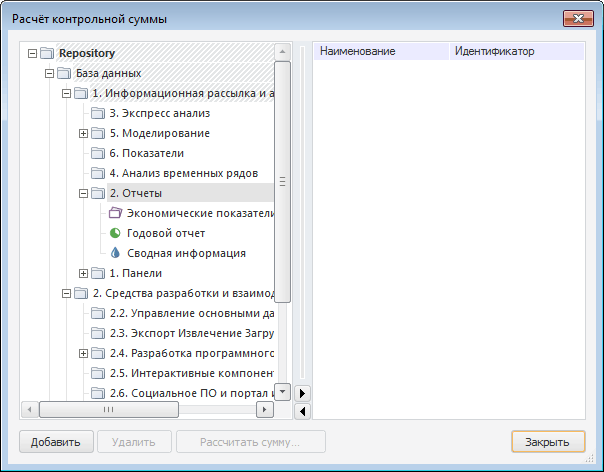Select 4. Анализ временных рядов item
The height and width of the screenshot is (472, 604).
(183, 173)
